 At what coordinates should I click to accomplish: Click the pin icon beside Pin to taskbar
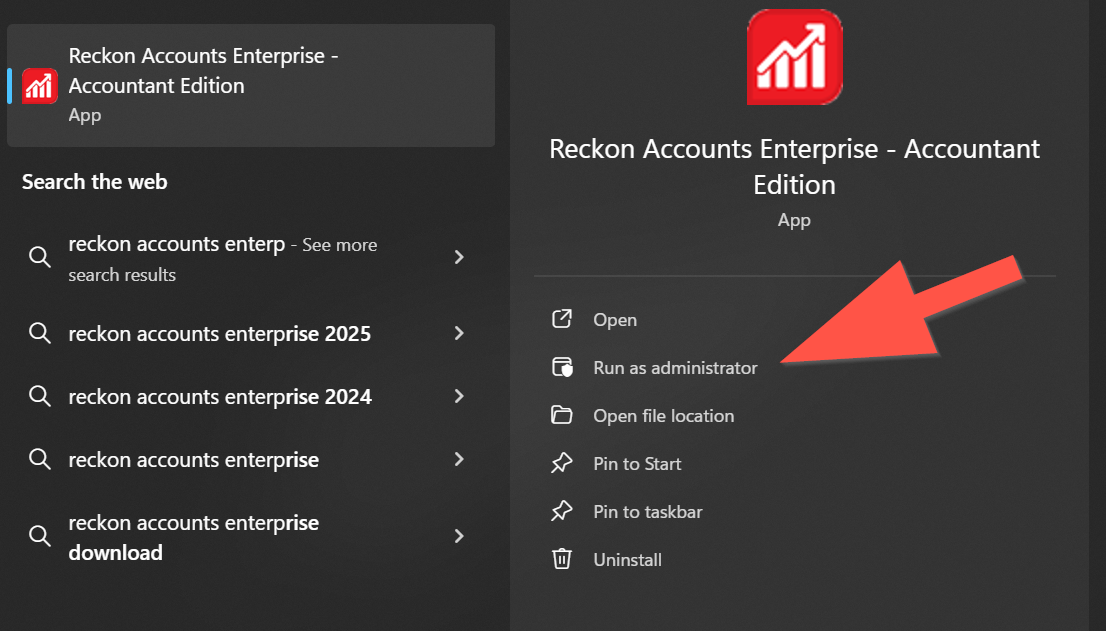click(x=561, y=511)
